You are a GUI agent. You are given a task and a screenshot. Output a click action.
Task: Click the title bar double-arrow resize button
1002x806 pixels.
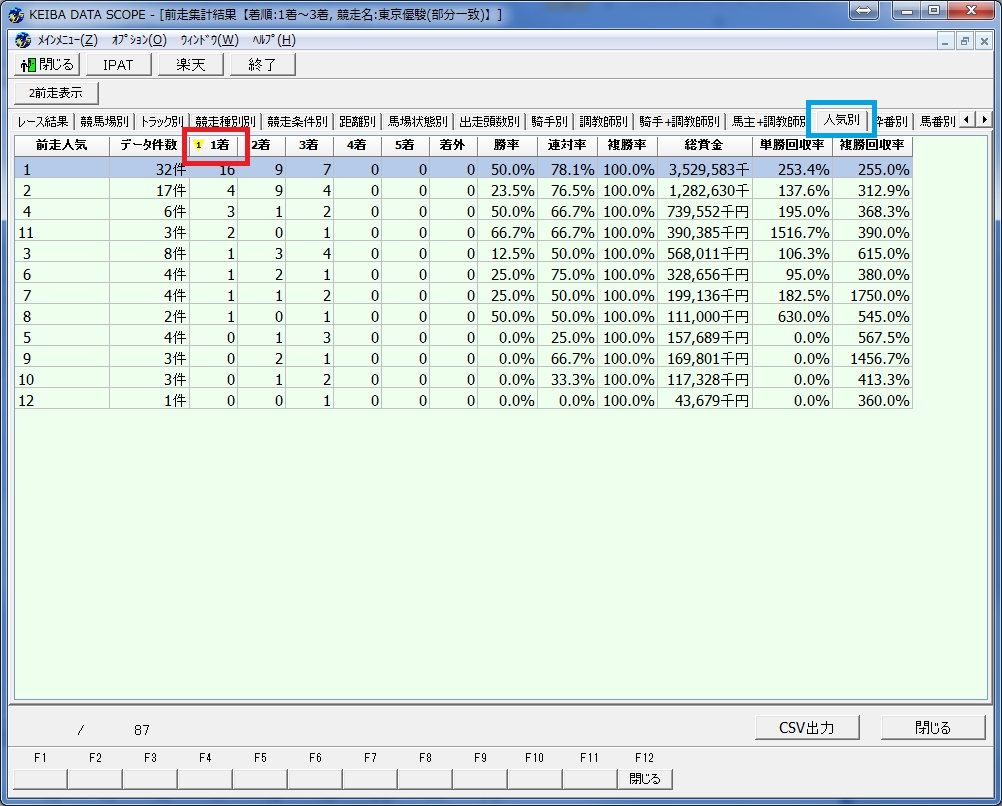(863, 11)
